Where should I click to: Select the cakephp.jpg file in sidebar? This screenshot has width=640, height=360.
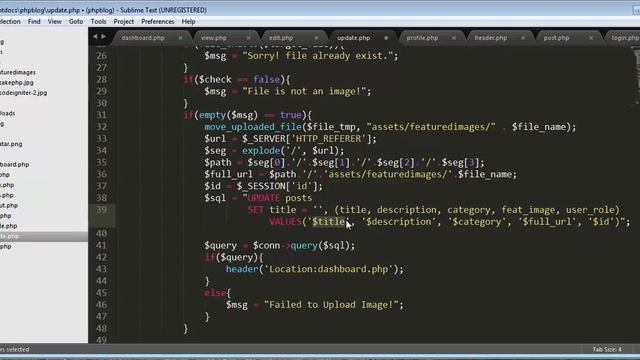17,82
